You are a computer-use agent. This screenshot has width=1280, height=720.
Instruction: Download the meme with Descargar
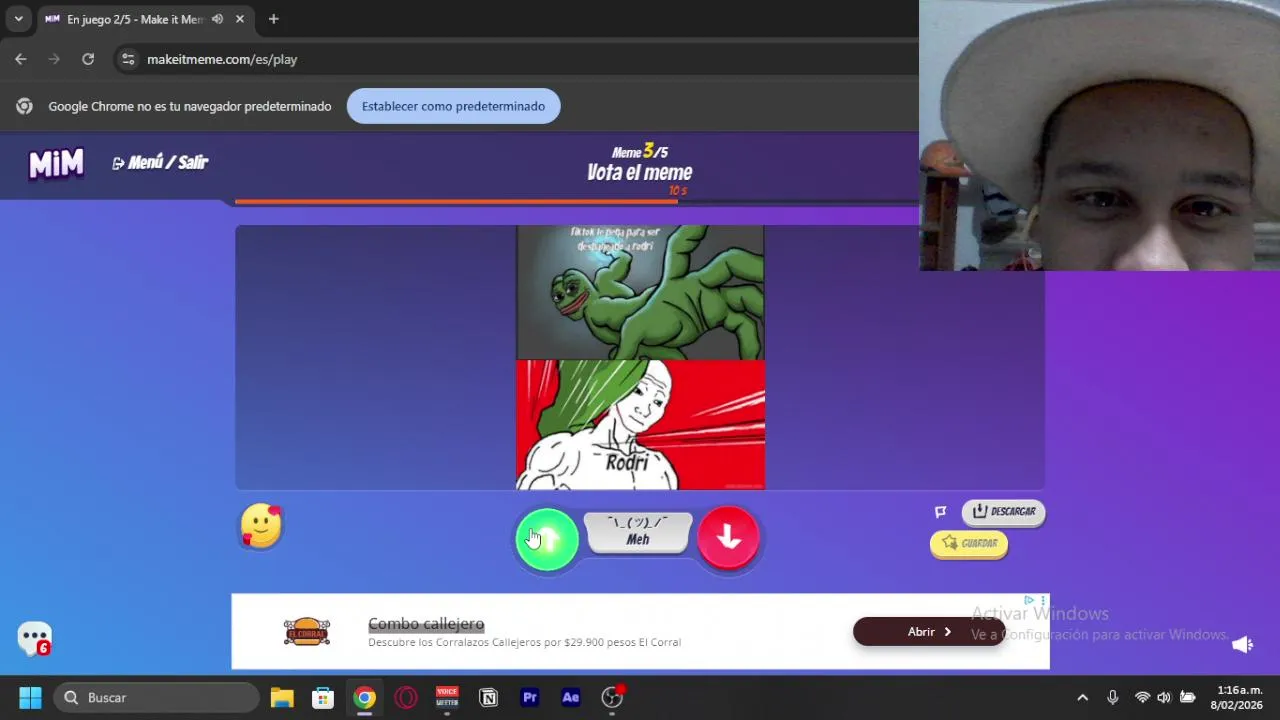[x=1003, y=512]
